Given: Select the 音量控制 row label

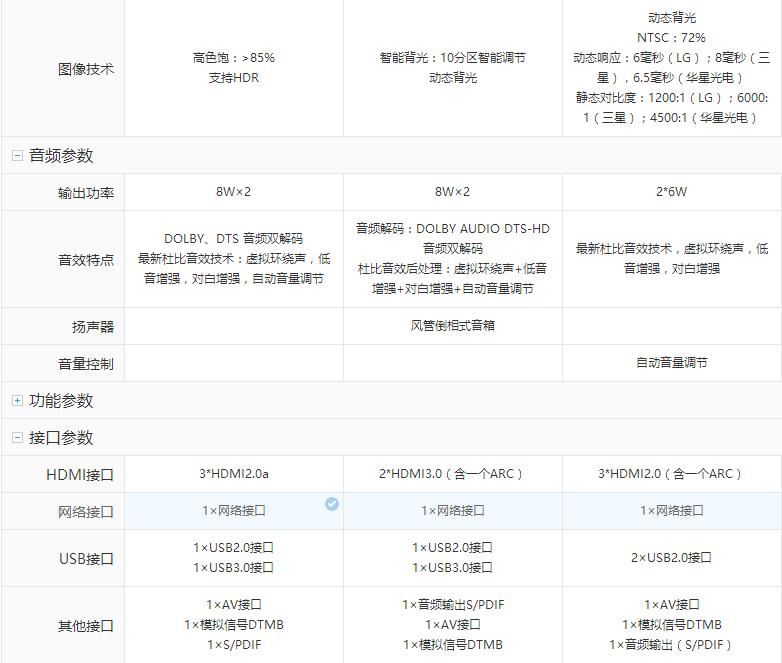Looking at the screenshot, I should tap(86, 364).
